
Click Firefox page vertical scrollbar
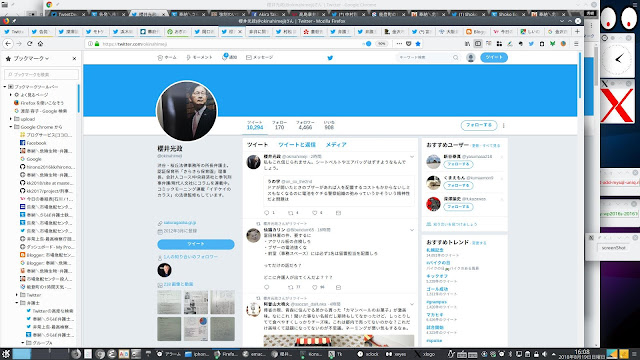click(x=580, y=76)
